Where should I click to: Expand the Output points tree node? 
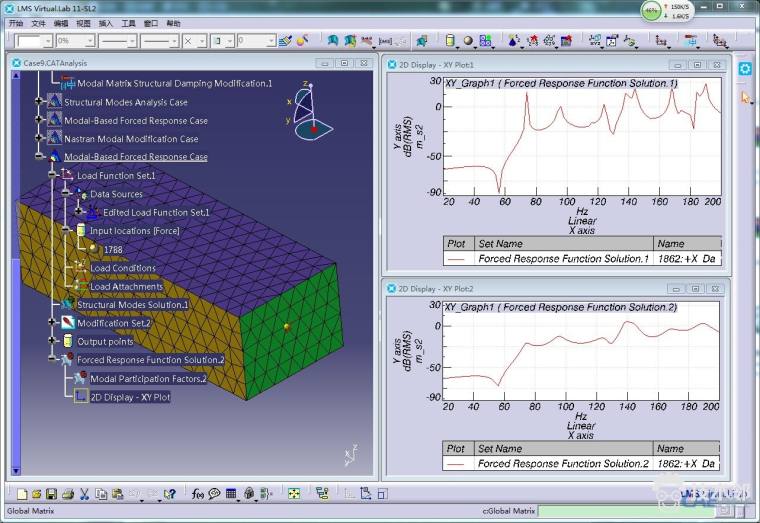point(53,341)
